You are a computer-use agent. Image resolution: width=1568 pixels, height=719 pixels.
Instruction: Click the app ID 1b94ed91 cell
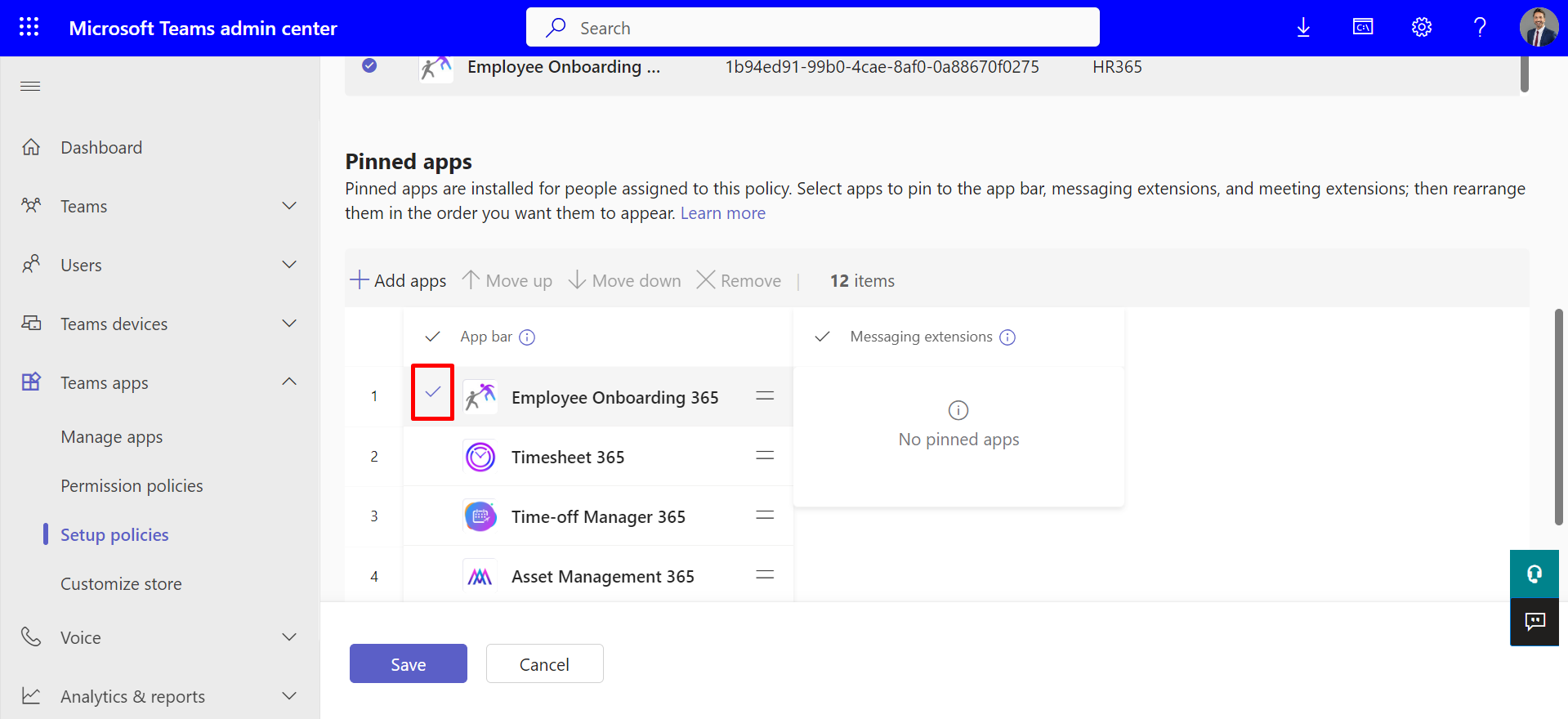coord(882,67)
